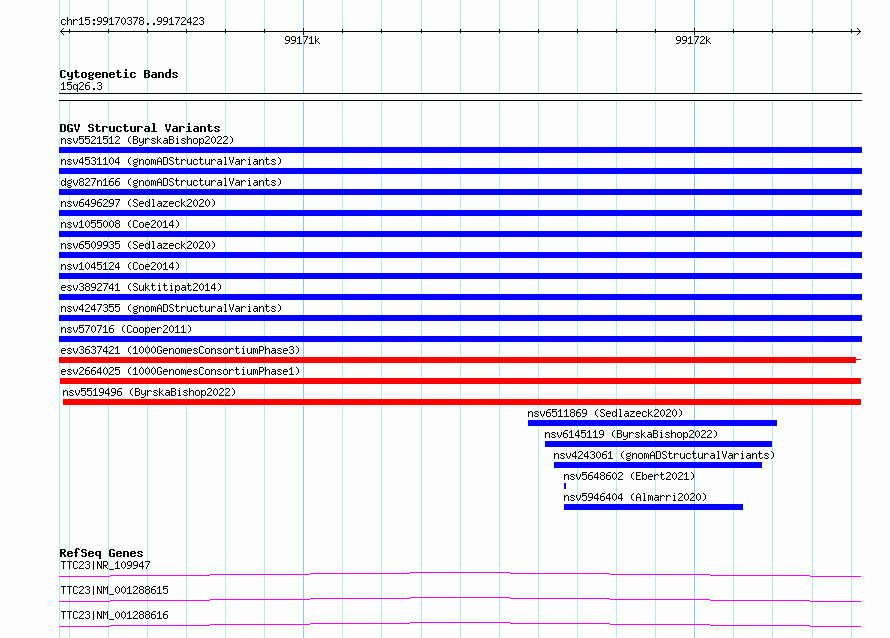Image resolution: width=890 pixels, height=638 pixels.
Task: Click the tiny nsv5648602 (Ebert2021) marker
Action: [x=565, y=486]
